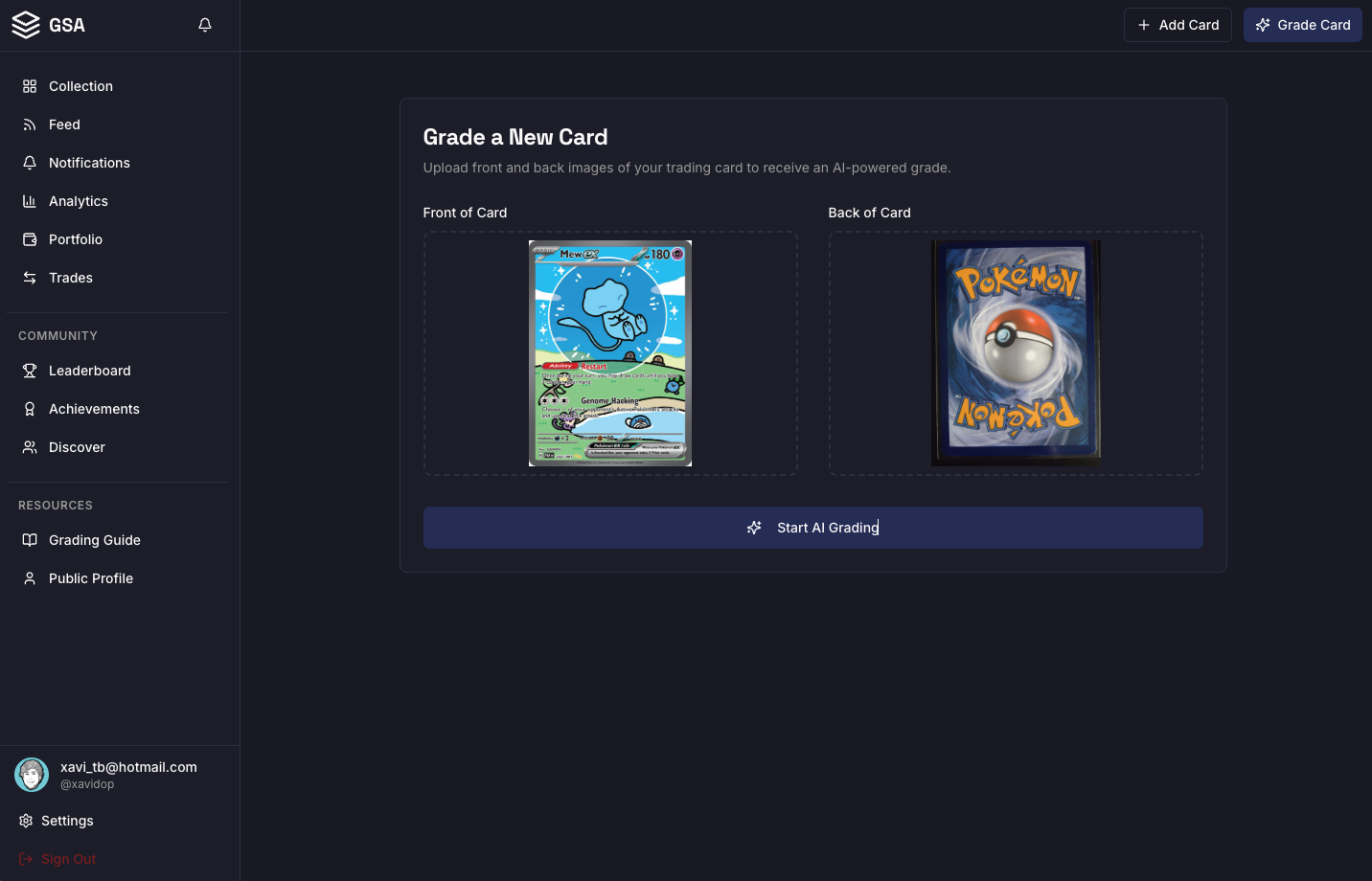Select the Mew ex front card image
This screenshot has height=881, width=1372.
click(610, 353)
